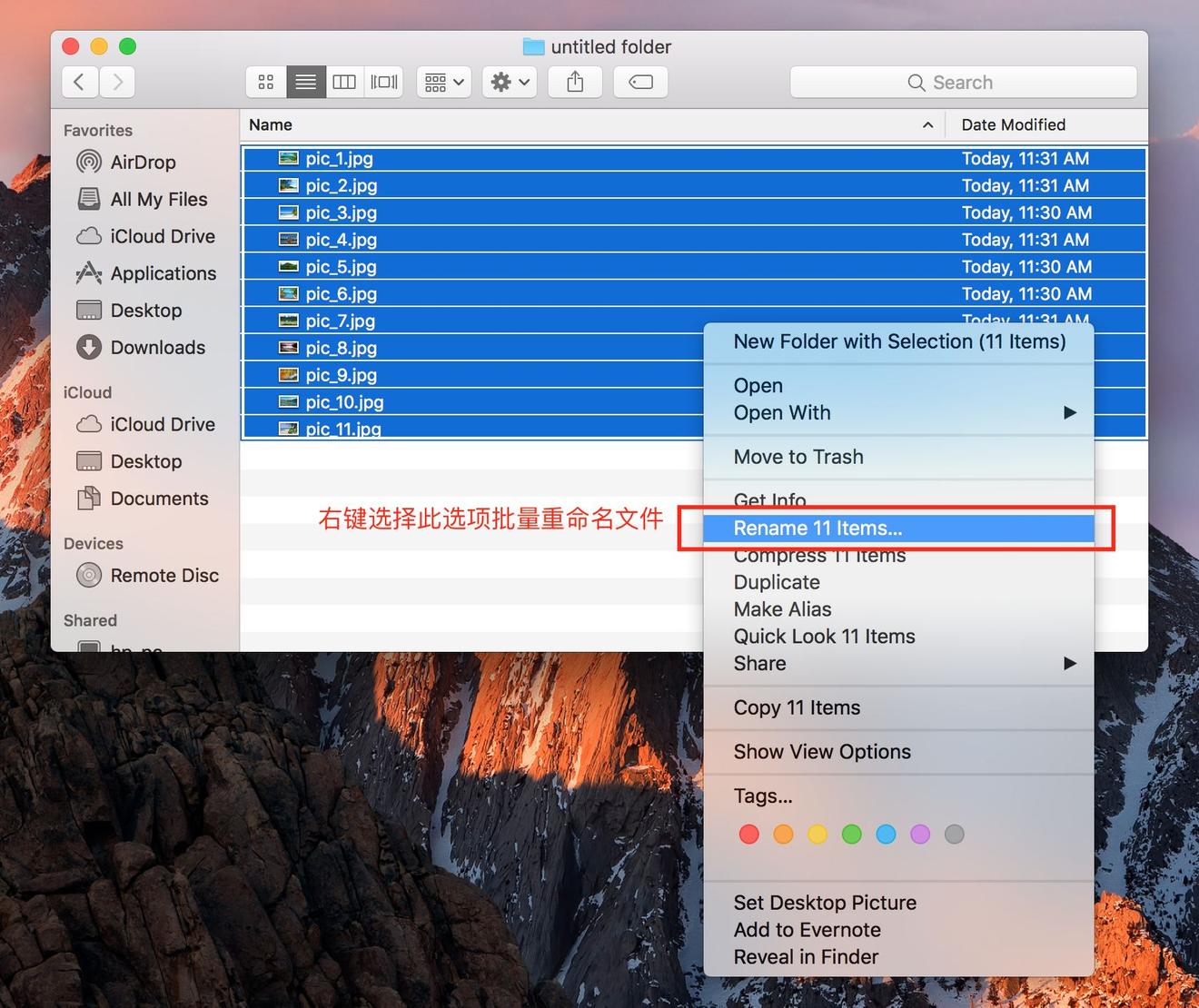Click the Share toolbar icon

[x=574, y=82]
